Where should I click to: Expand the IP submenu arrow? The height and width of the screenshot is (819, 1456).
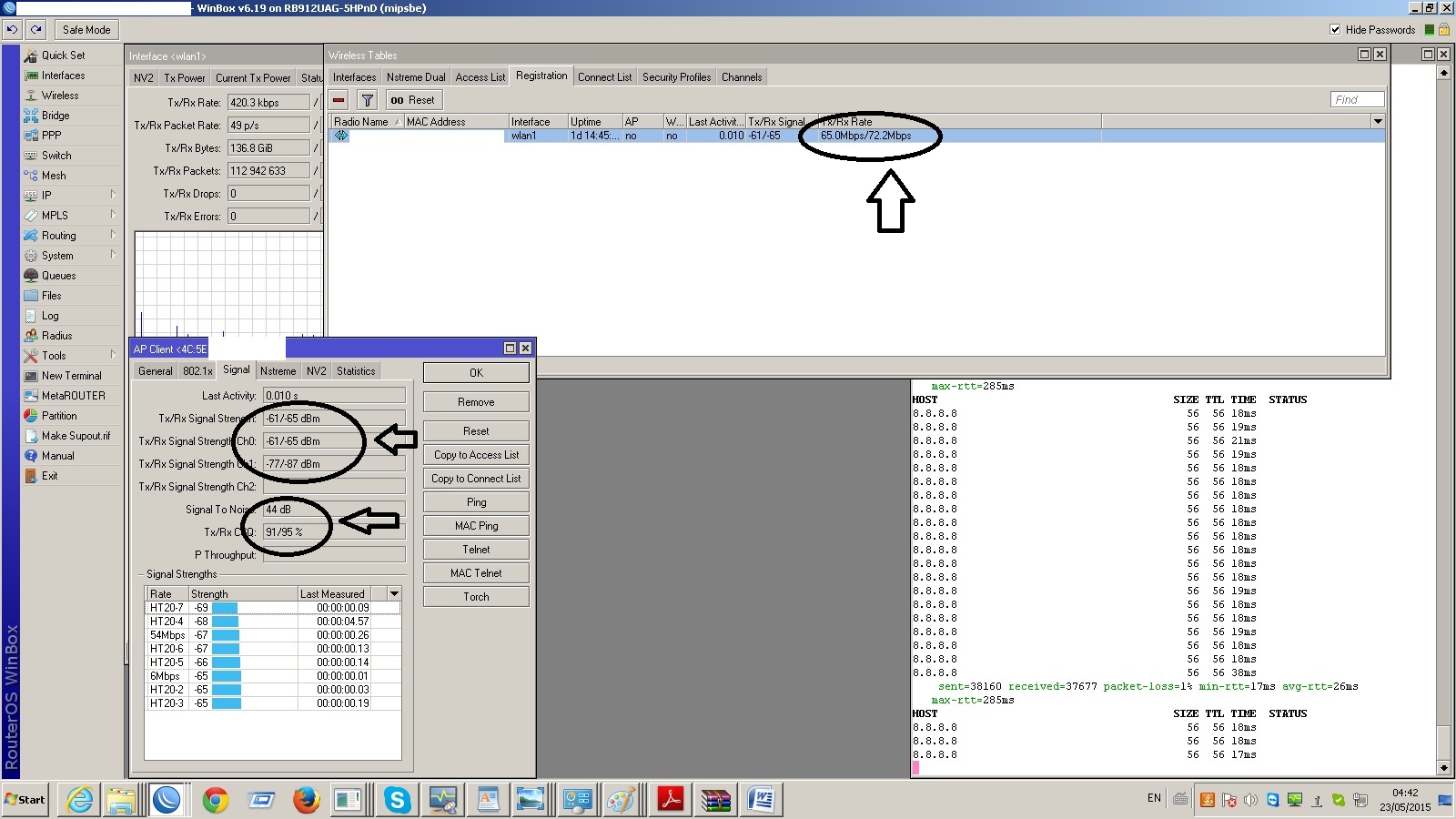tap(113, 195)
